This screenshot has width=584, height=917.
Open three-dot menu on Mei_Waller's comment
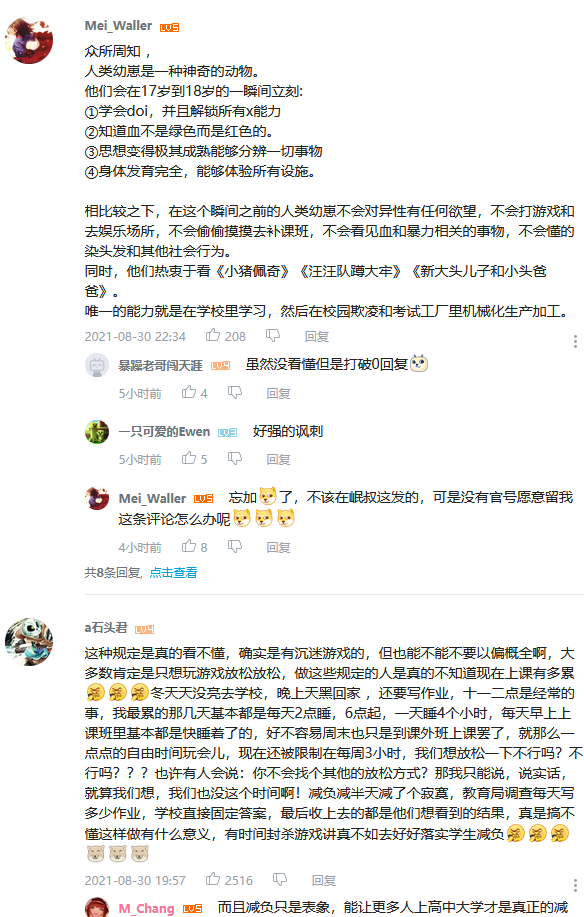click(x=575, y=341)
